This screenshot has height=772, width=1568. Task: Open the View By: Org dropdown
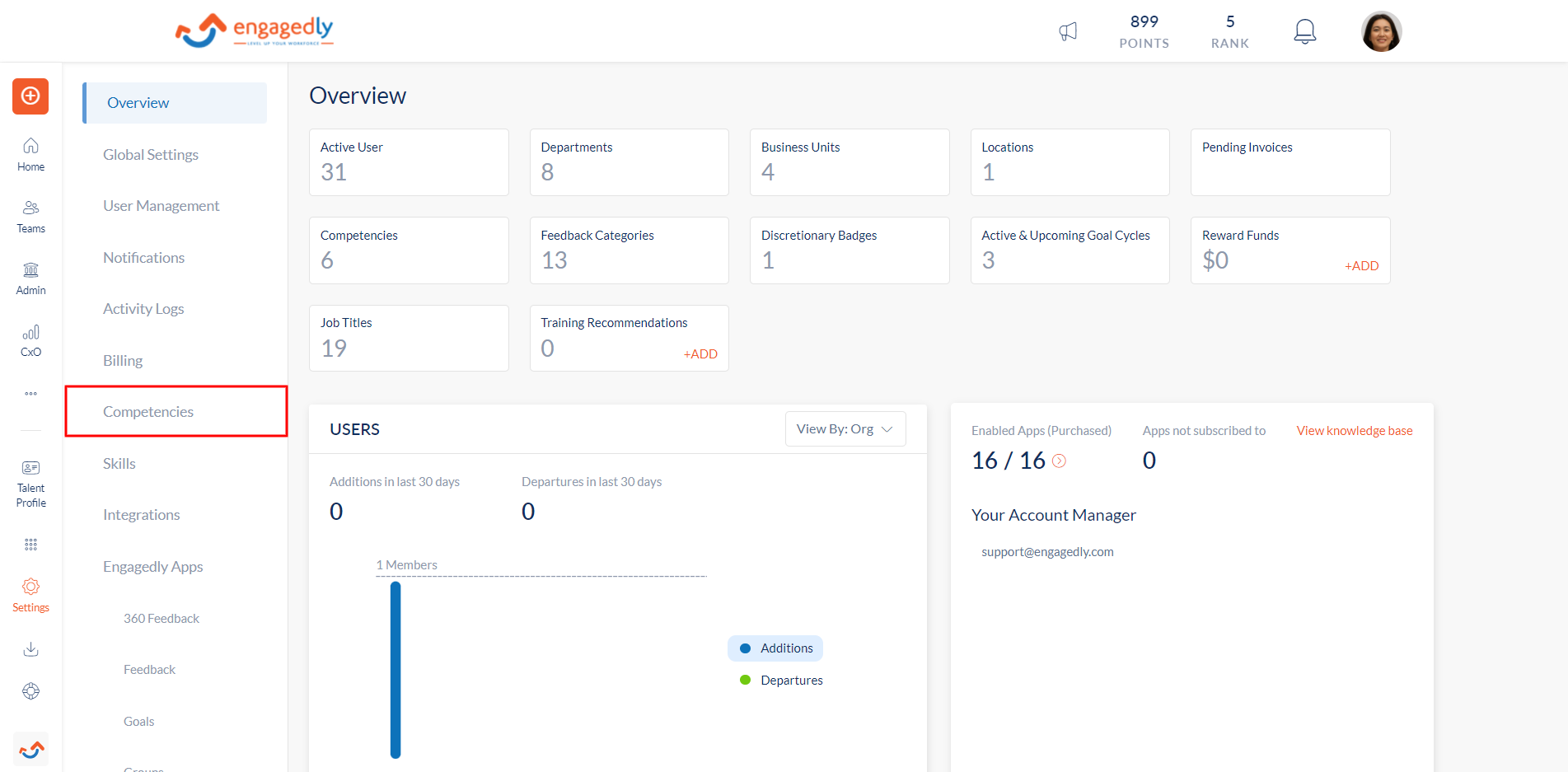pos(845,429)
